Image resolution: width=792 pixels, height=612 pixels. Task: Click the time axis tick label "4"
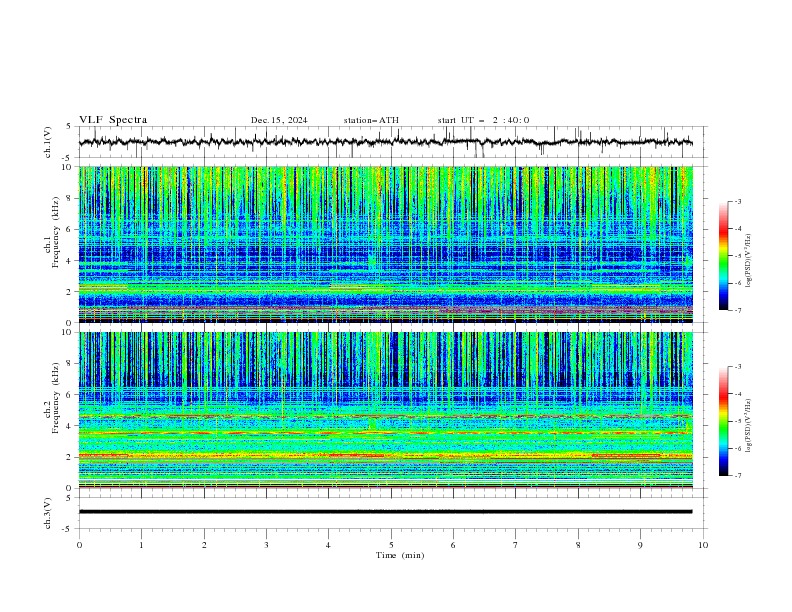click(328, 545)
